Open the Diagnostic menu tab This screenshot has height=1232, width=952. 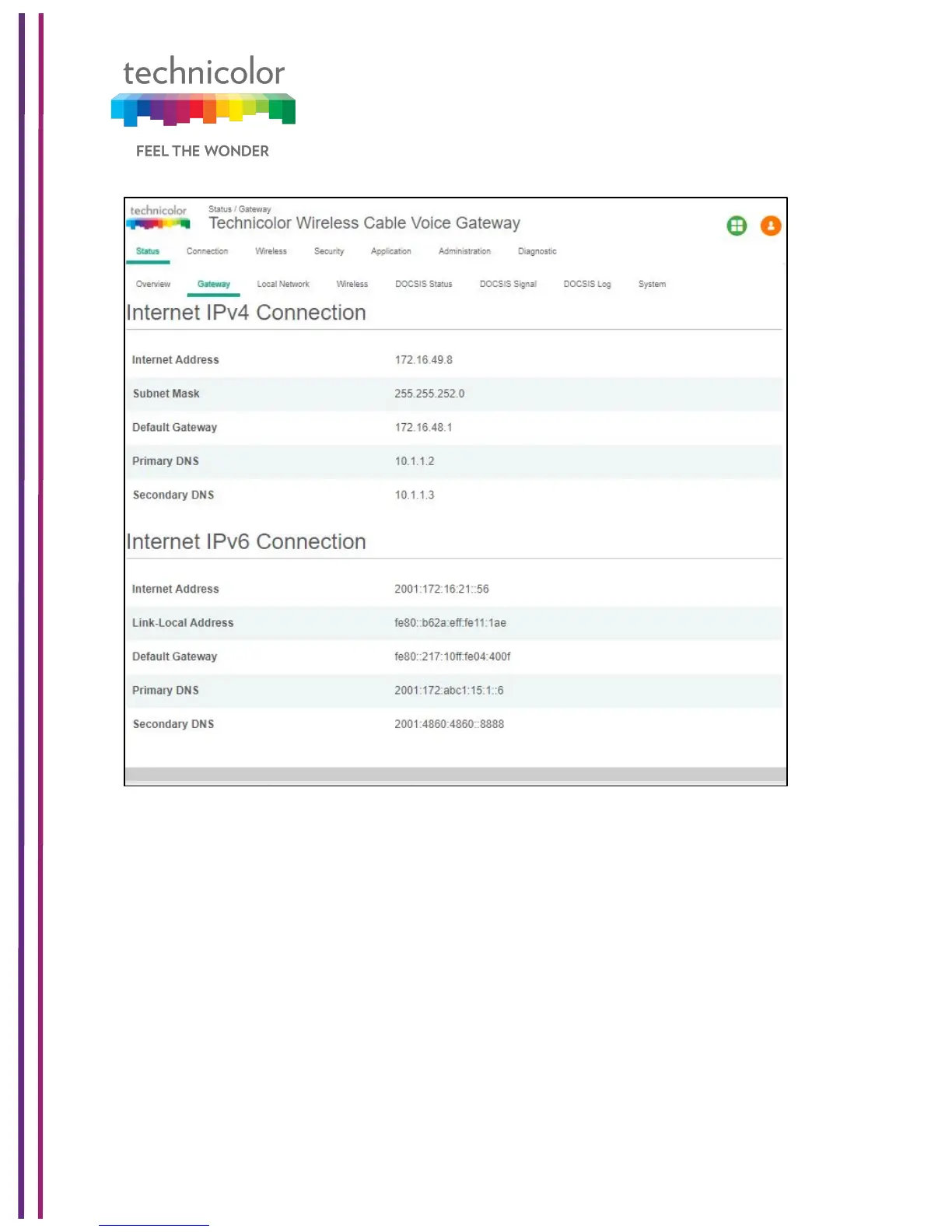coord(537,251)
